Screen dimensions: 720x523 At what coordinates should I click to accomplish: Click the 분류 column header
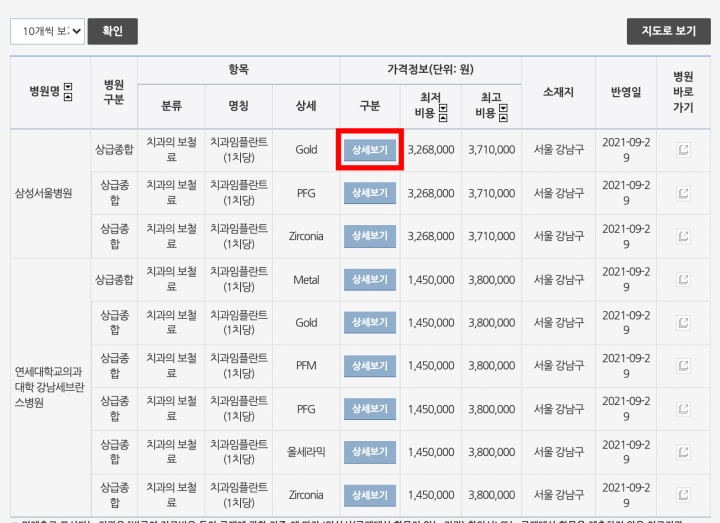(171, 106)
